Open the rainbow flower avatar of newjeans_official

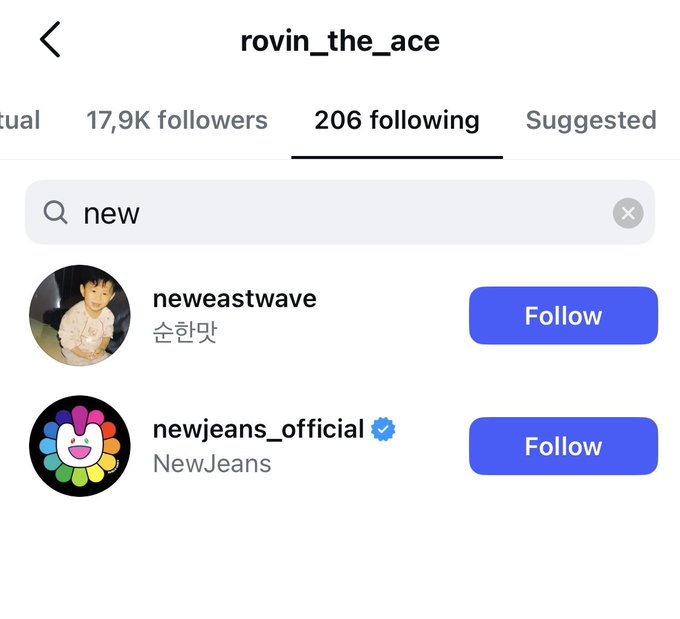80,446
